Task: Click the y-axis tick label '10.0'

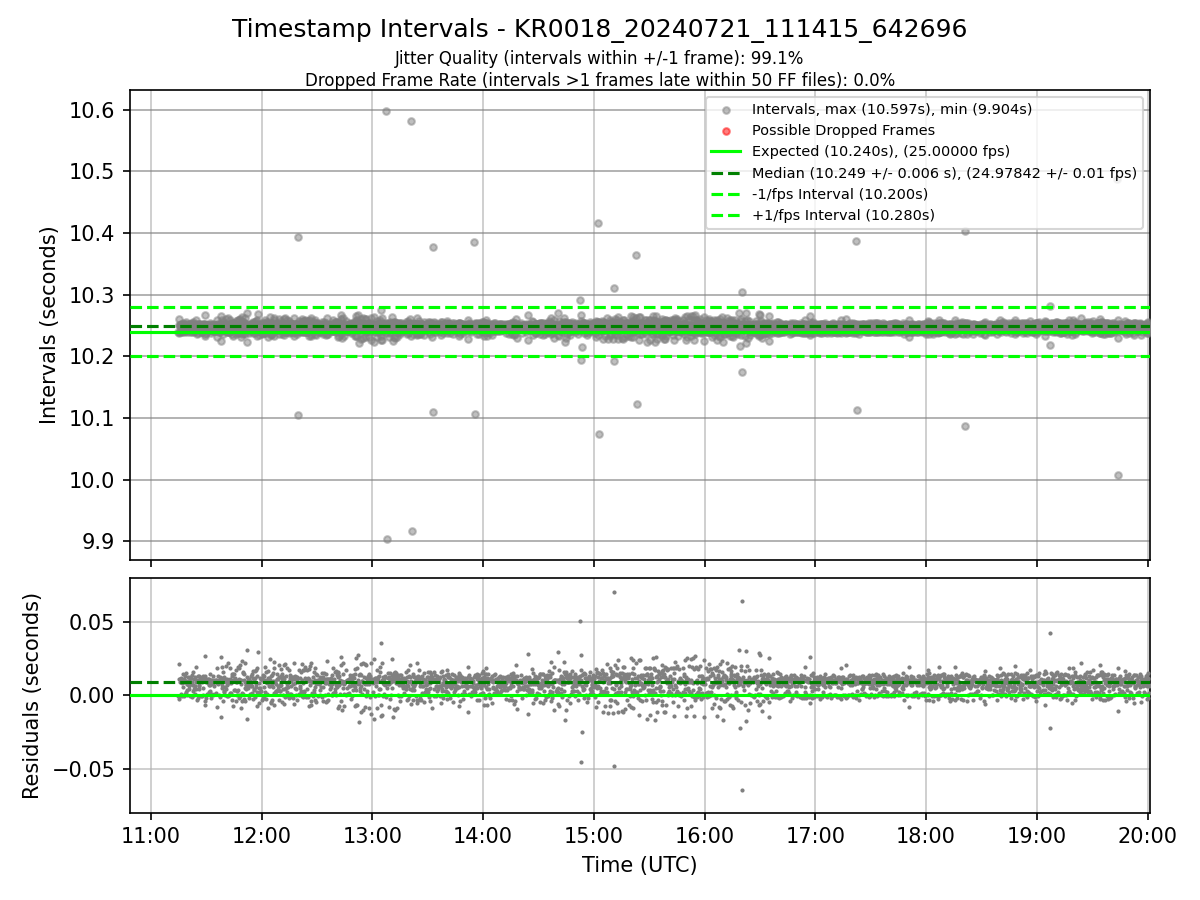Action: [91, 480]
